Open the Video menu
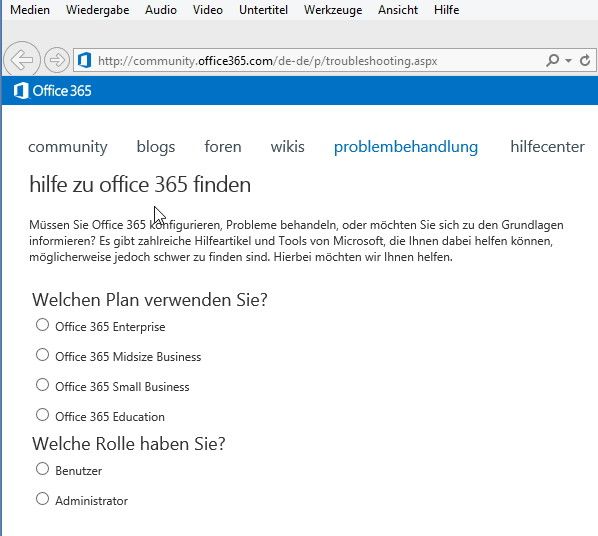Viewport: 598px width, 536px height. 207,10
